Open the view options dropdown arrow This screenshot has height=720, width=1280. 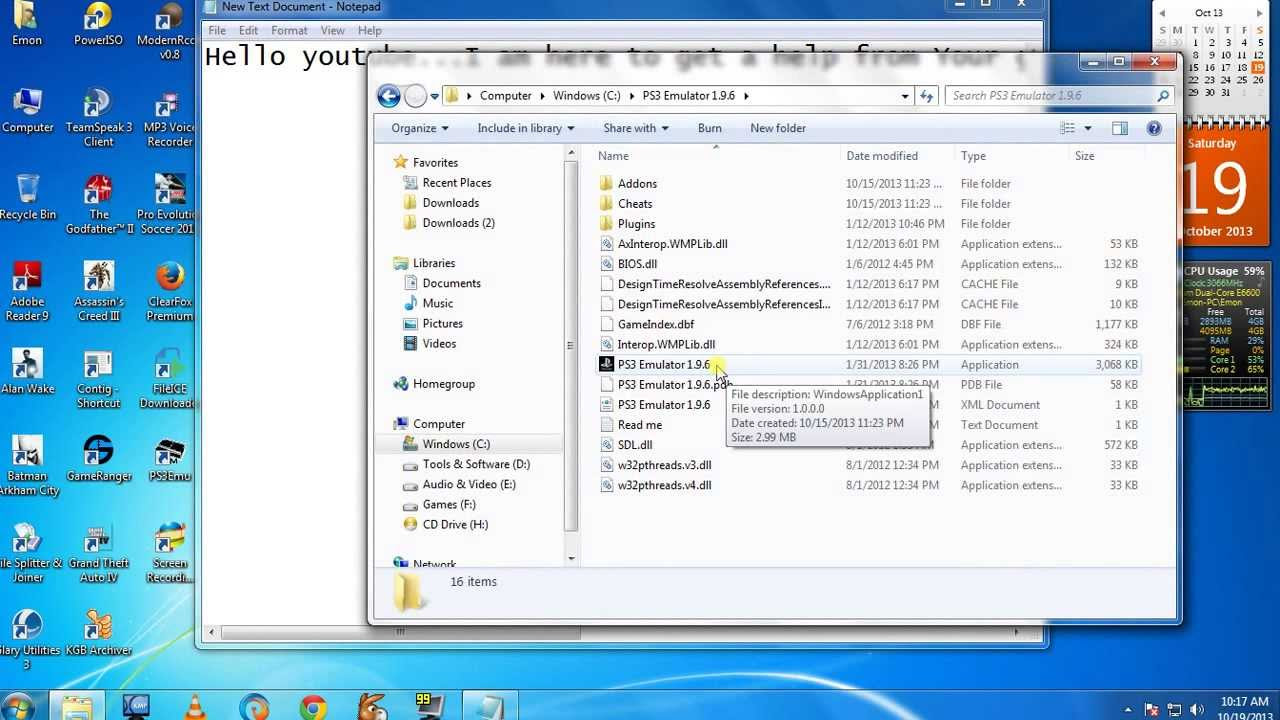pyautogui.click(x=1088, y=128)
